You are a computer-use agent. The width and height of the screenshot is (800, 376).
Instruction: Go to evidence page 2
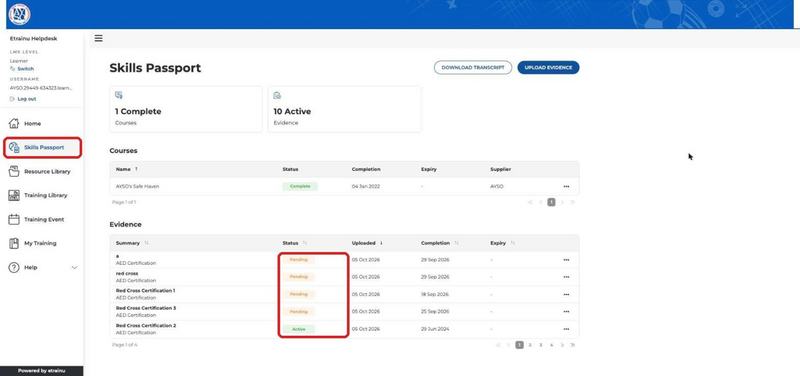(530, 345)
